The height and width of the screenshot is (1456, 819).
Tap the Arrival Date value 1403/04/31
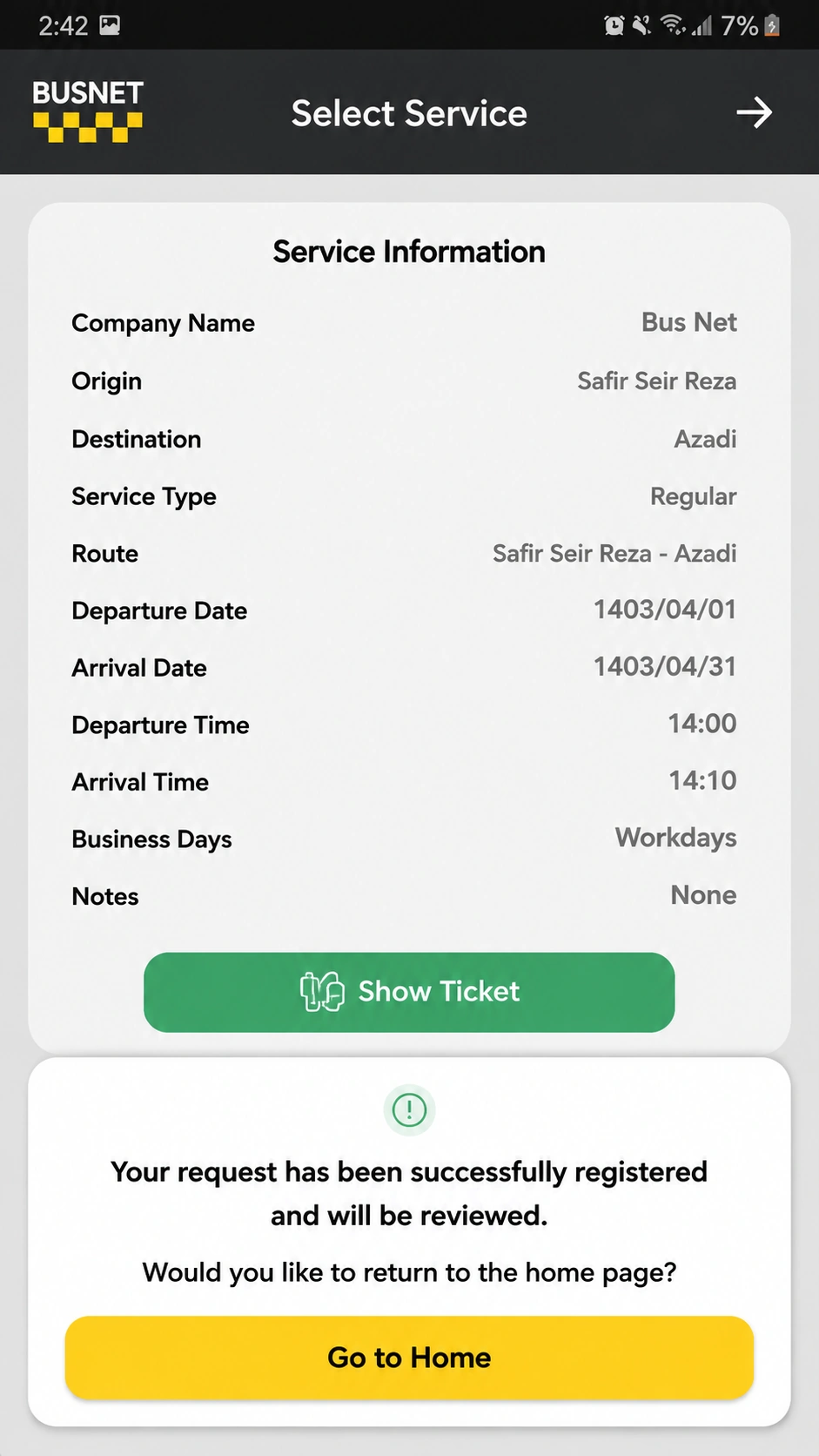click(665, 666)
